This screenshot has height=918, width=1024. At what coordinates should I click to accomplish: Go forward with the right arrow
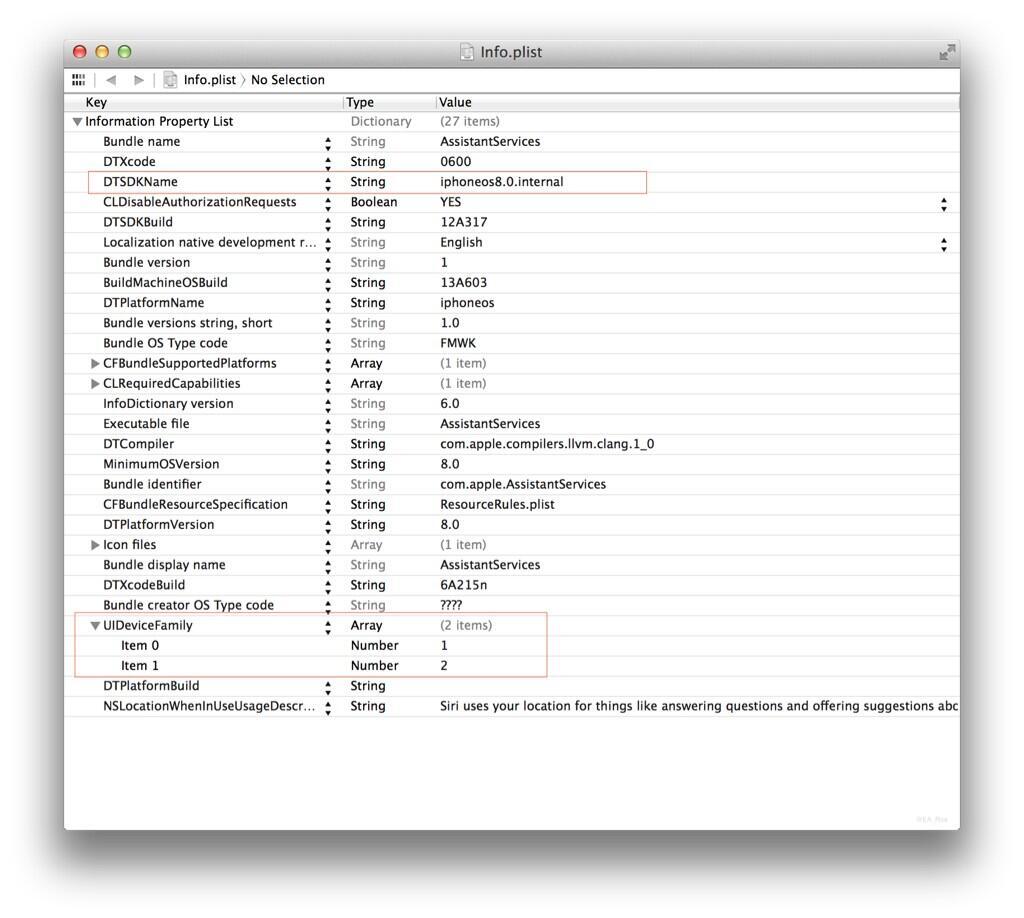pyautogui.click(x=138, y=80)
